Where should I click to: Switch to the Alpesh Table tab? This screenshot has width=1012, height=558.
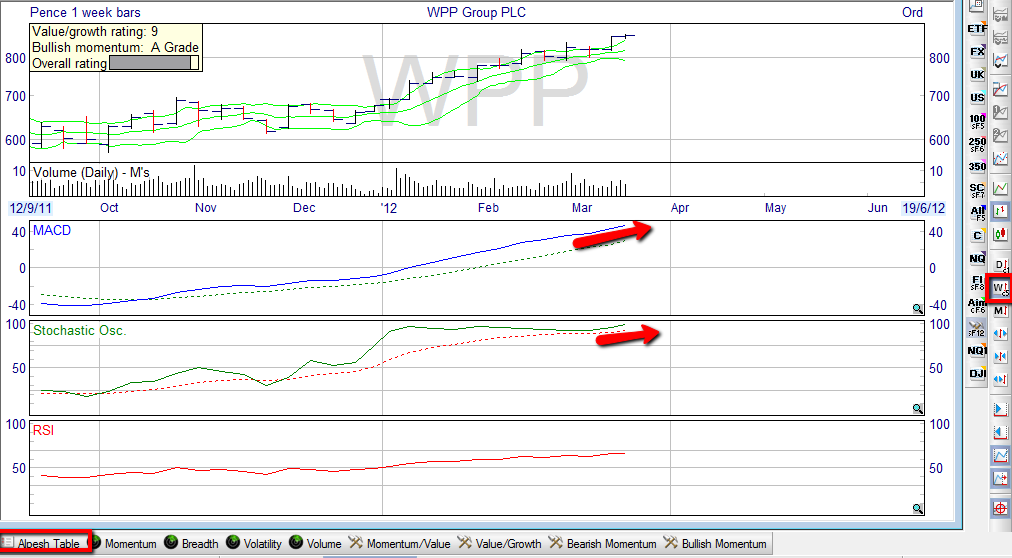(44, 543)
